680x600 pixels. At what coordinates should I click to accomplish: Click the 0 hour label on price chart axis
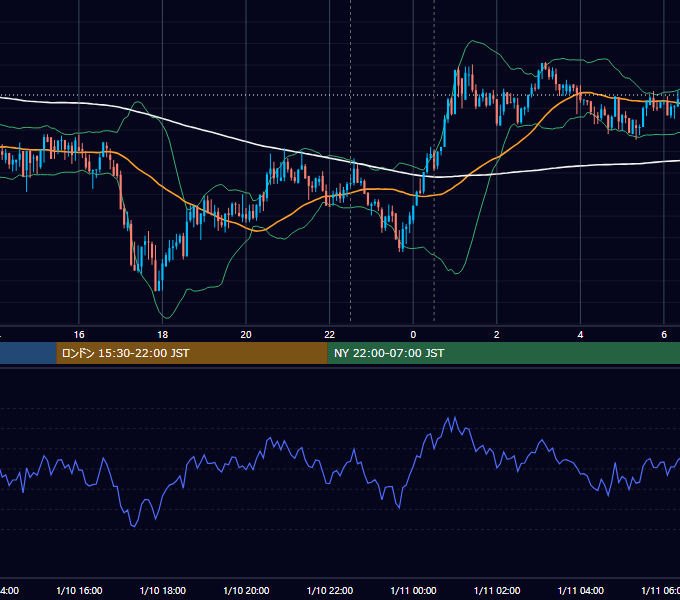[x=413, y=335]
